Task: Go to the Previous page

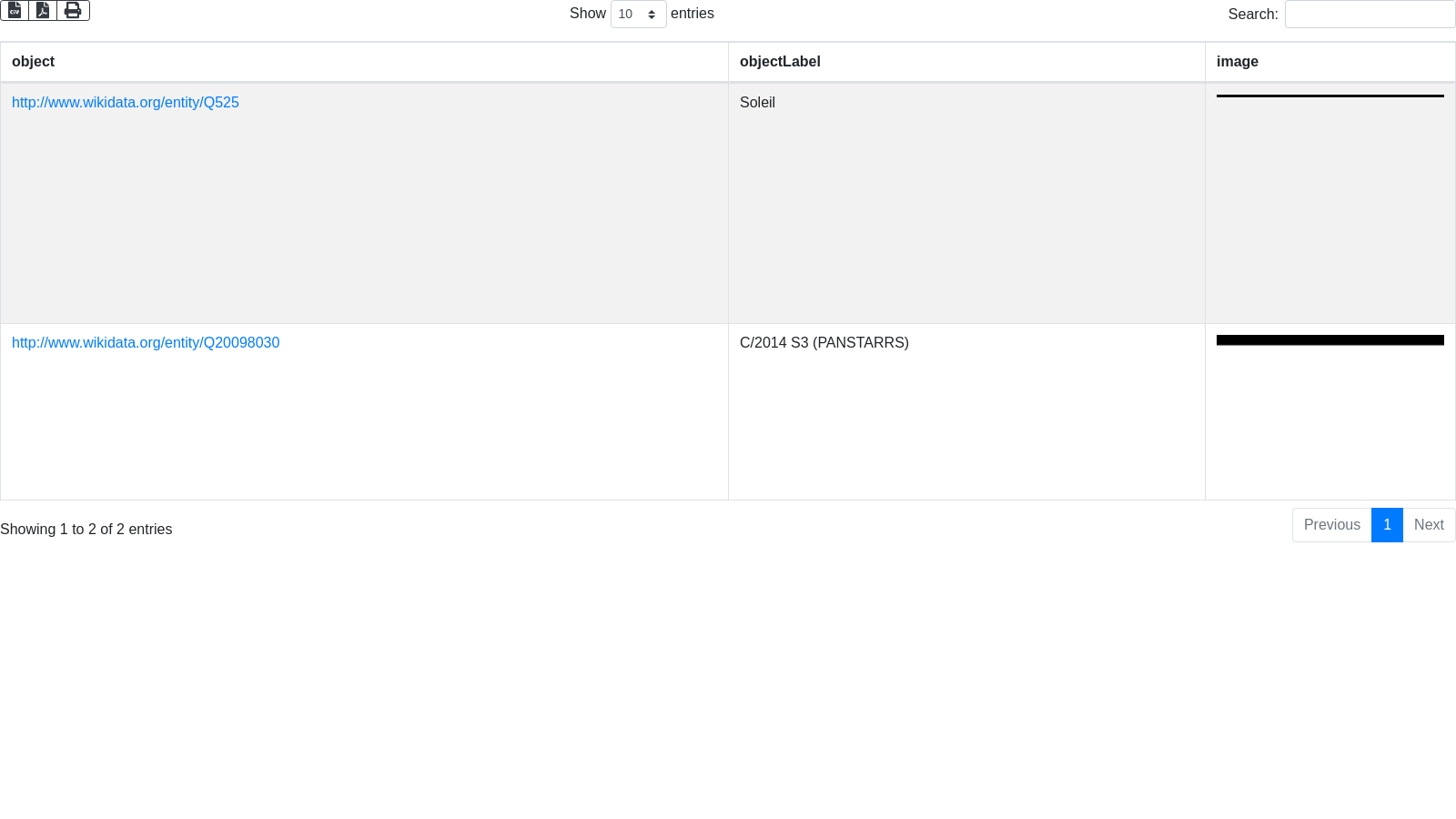Action: tap(1331, 525)
